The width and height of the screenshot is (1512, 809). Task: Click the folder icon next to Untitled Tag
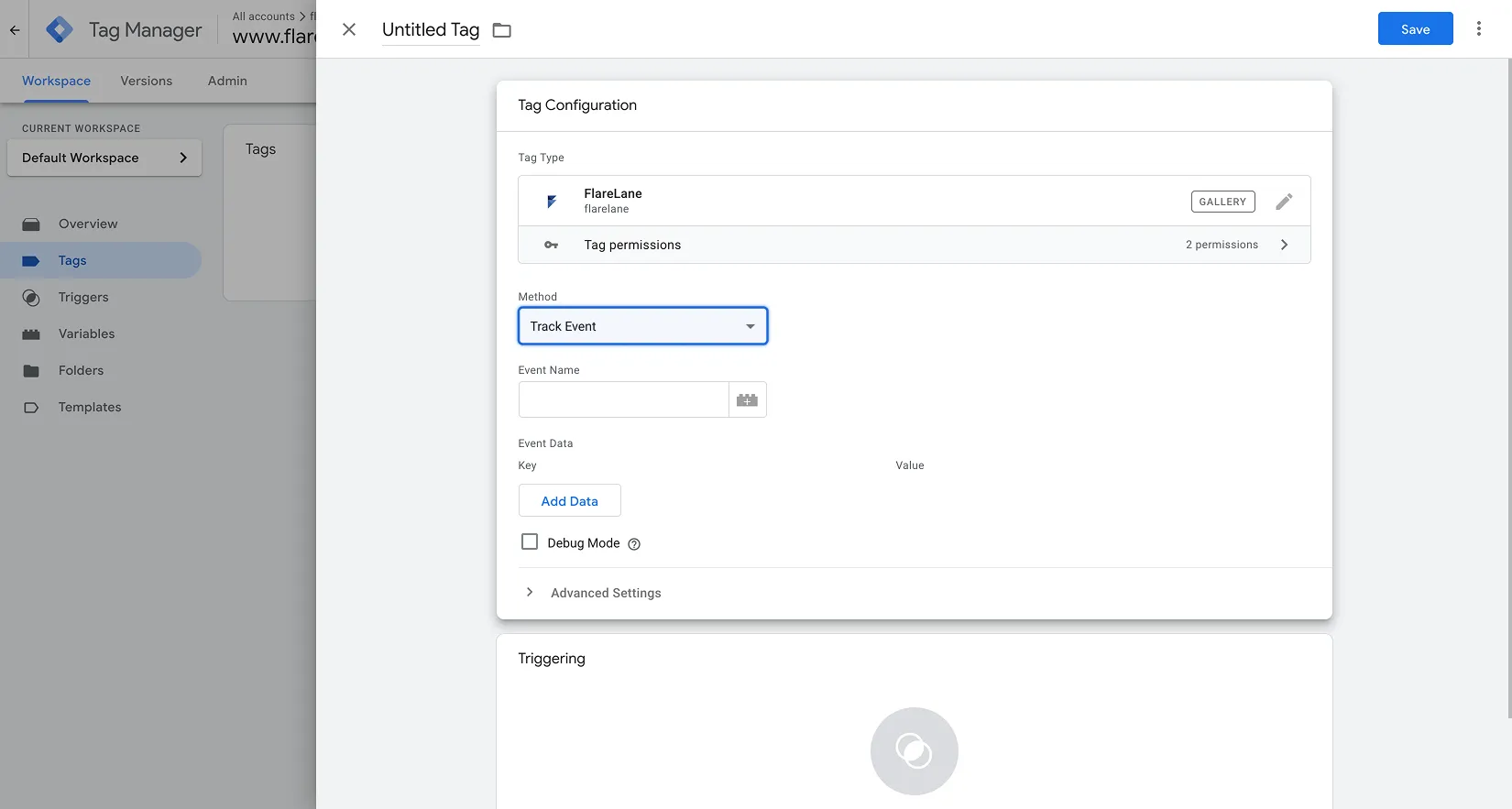[502, 30]
